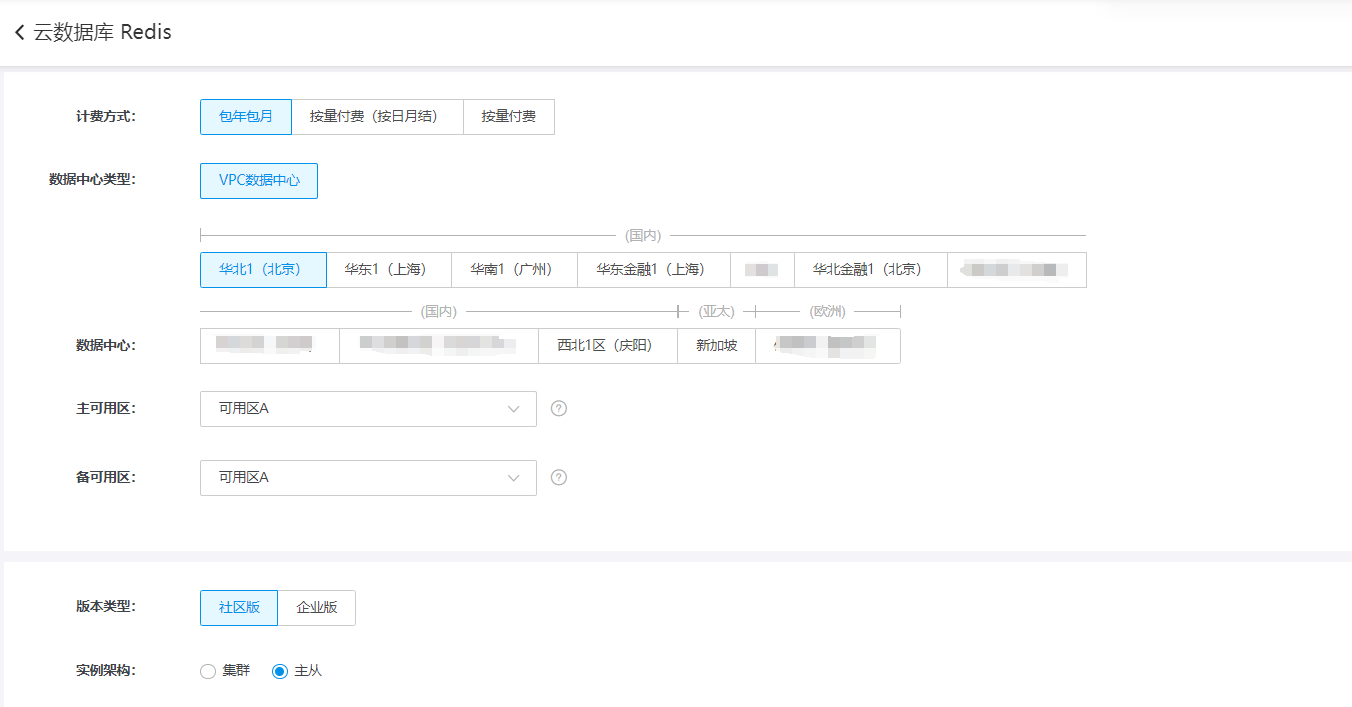
Task: Select 华南1（广州） data center
Action: click(514, 269)
